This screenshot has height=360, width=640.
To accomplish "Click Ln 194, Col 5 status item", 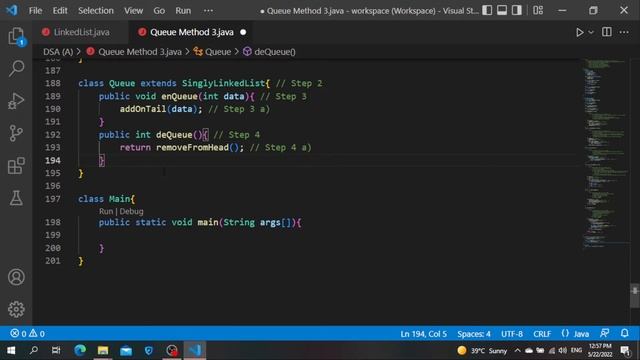I will (x=423, y=334).
